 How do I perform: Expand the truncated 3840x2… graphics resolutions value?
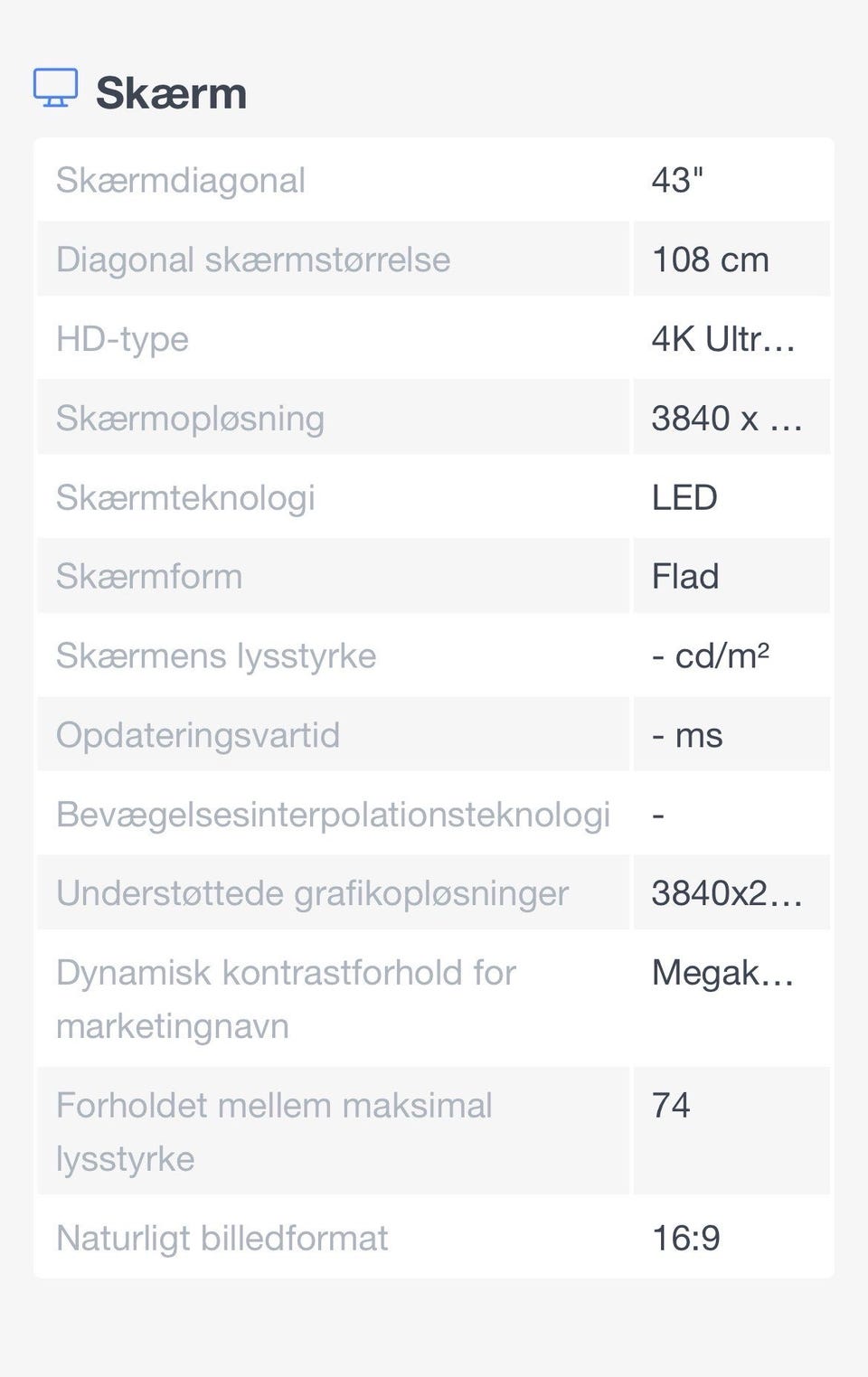coord(727,893)
